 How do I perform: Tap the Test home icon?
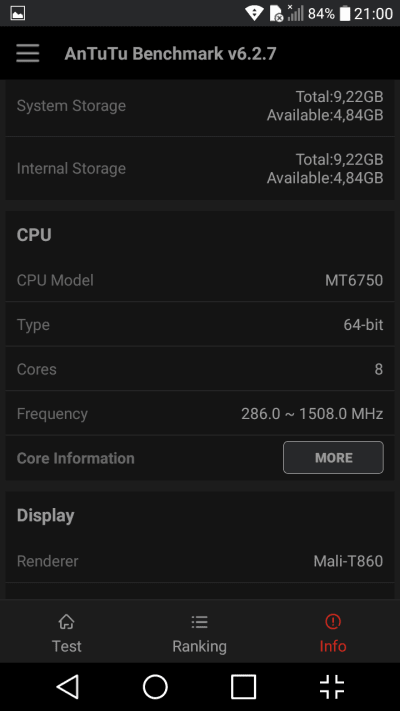click(66, 622)
